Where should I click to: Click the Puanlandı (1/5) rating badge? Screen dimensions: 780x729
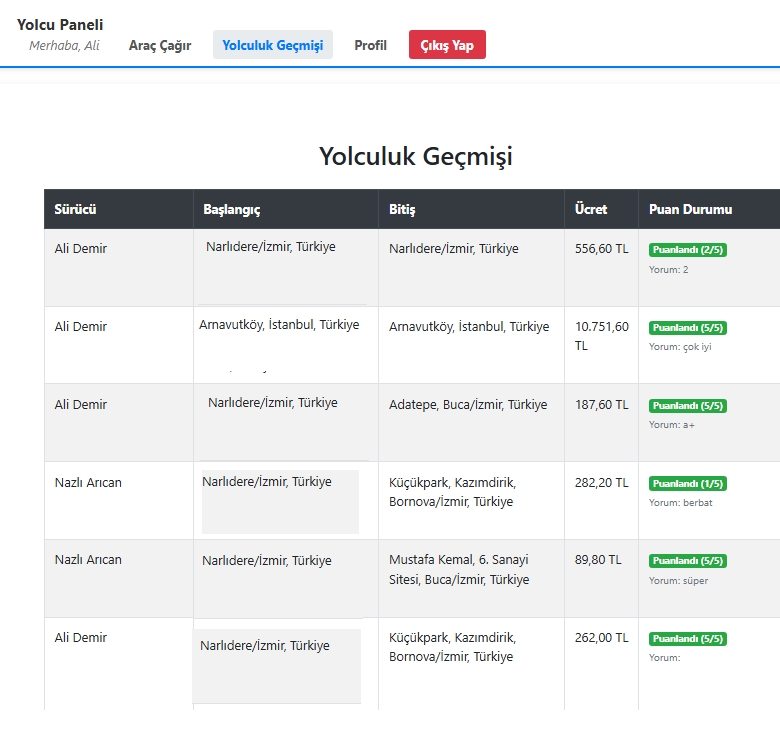pos(687,484)
